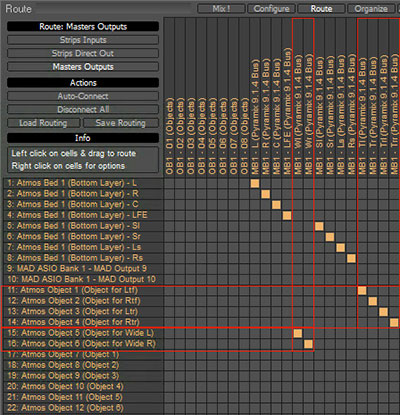Select row 10: MAD Output 10

click(x=84, y=279)
